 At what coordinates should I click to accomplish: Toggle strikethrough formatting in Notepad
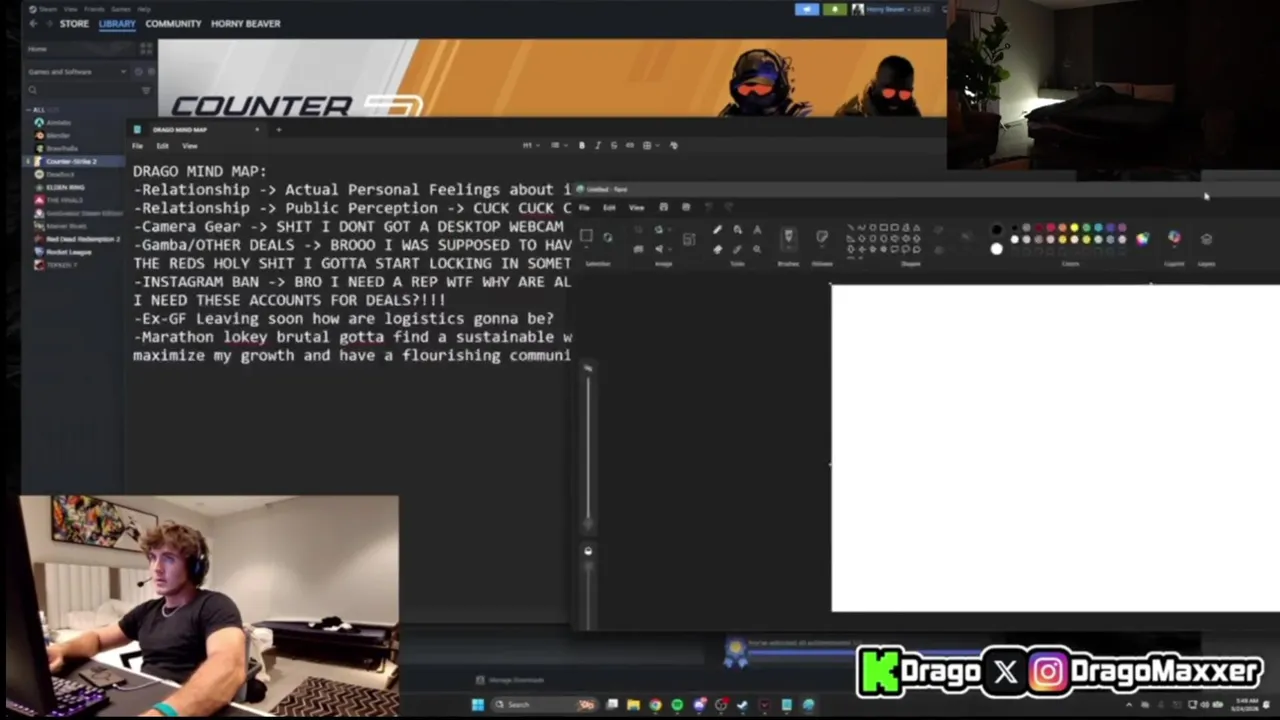tap(614, 145)
